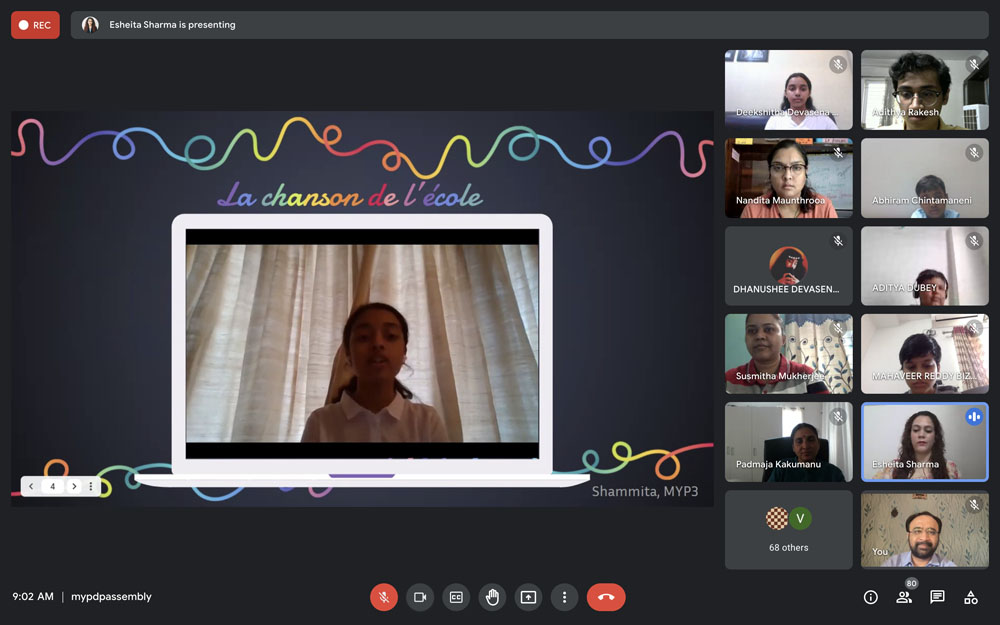1000x625 pixels.
Task: Open the activities panel
Action: 970,597
